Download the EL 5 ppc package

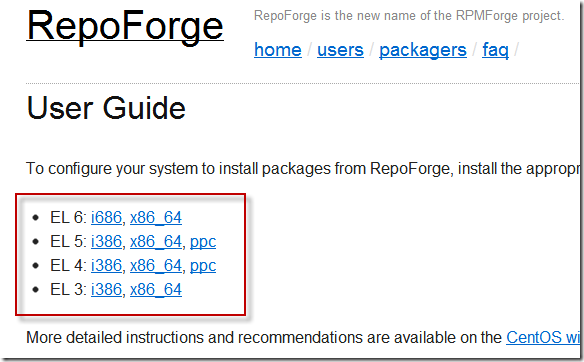[203, 242]
